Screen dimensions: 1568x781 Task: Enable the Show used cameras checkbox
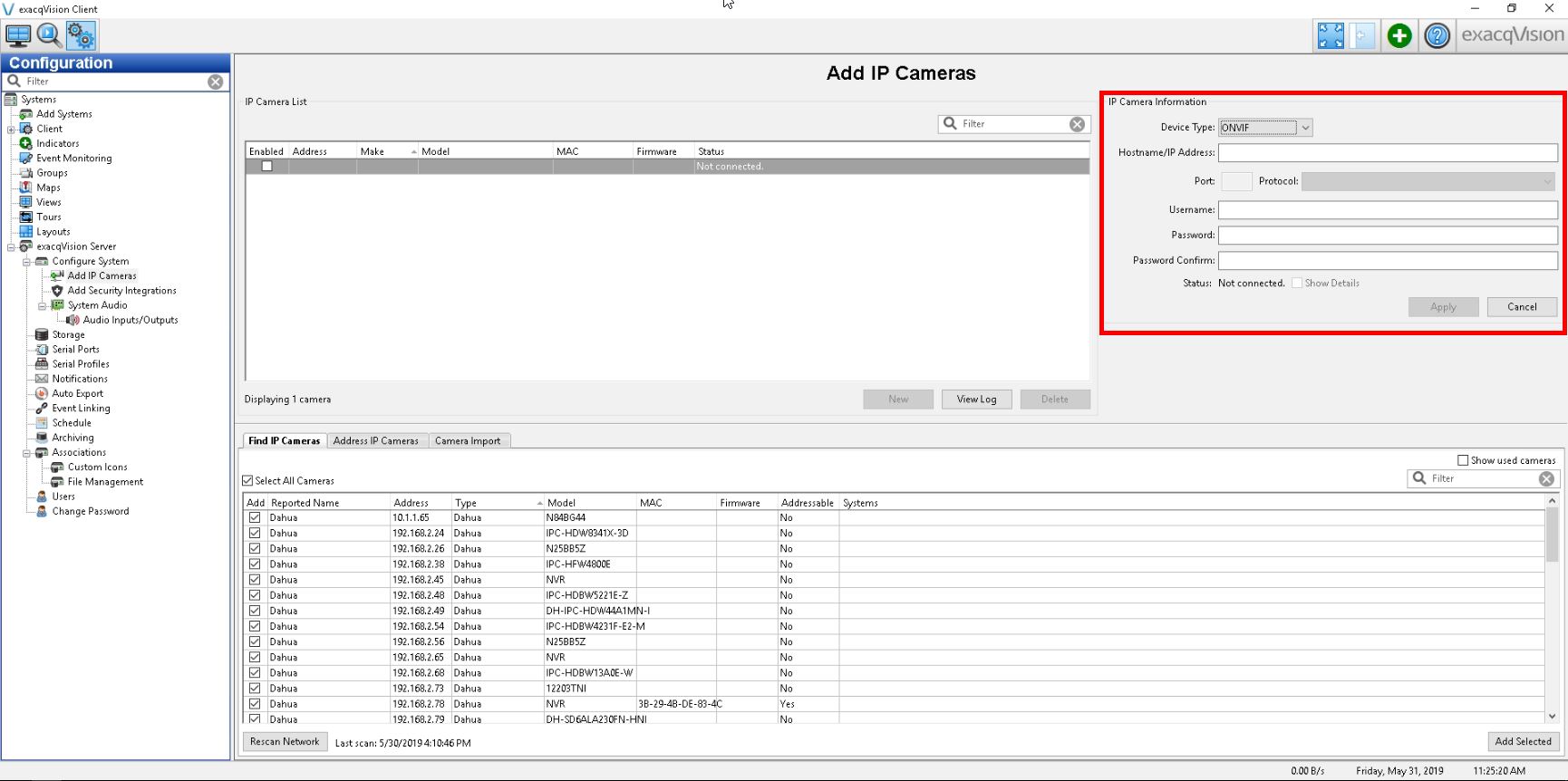click(1463, 460)
